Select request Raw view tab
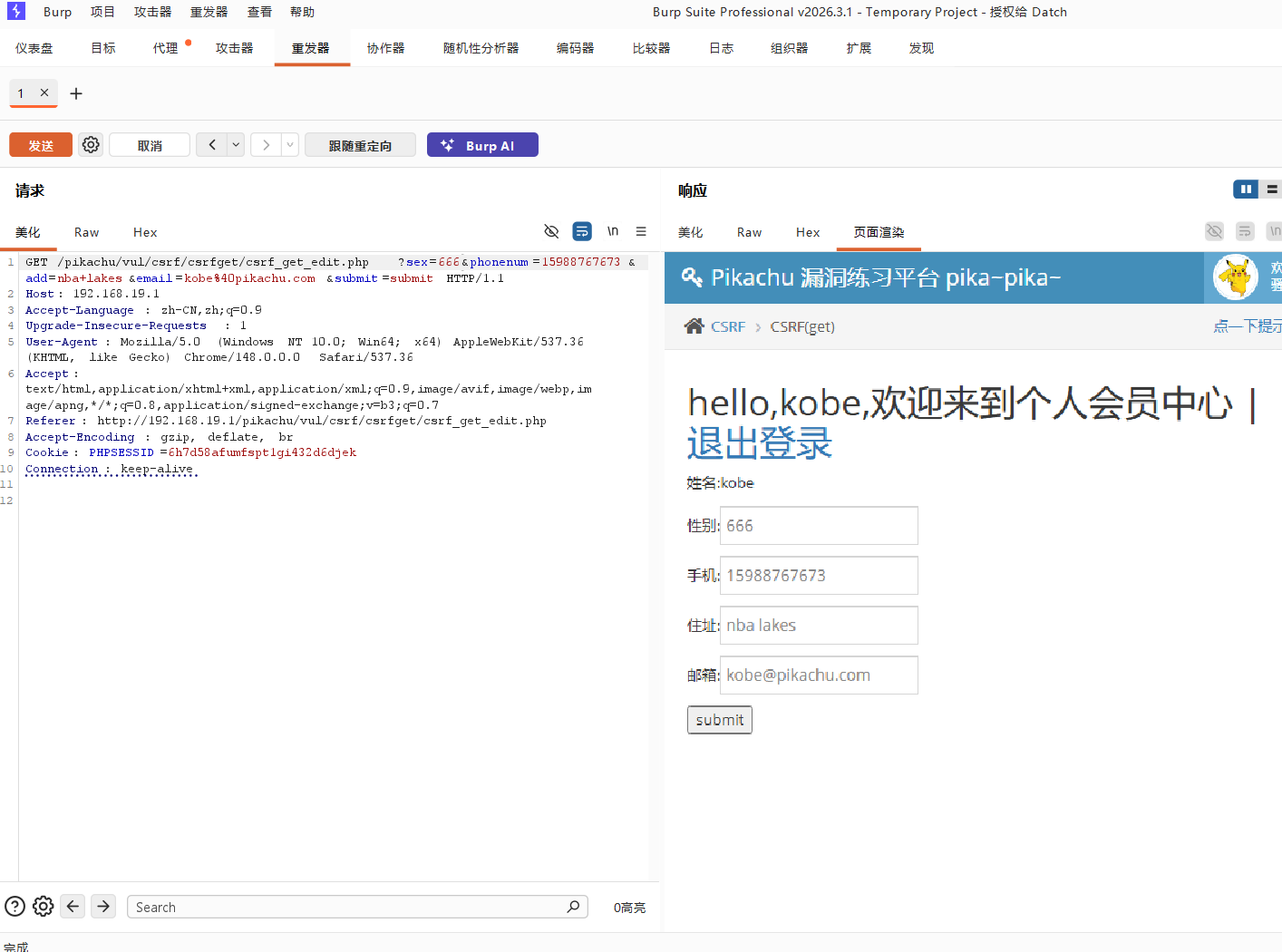This screenshot has height=952, width=1282. click(86, 232)
